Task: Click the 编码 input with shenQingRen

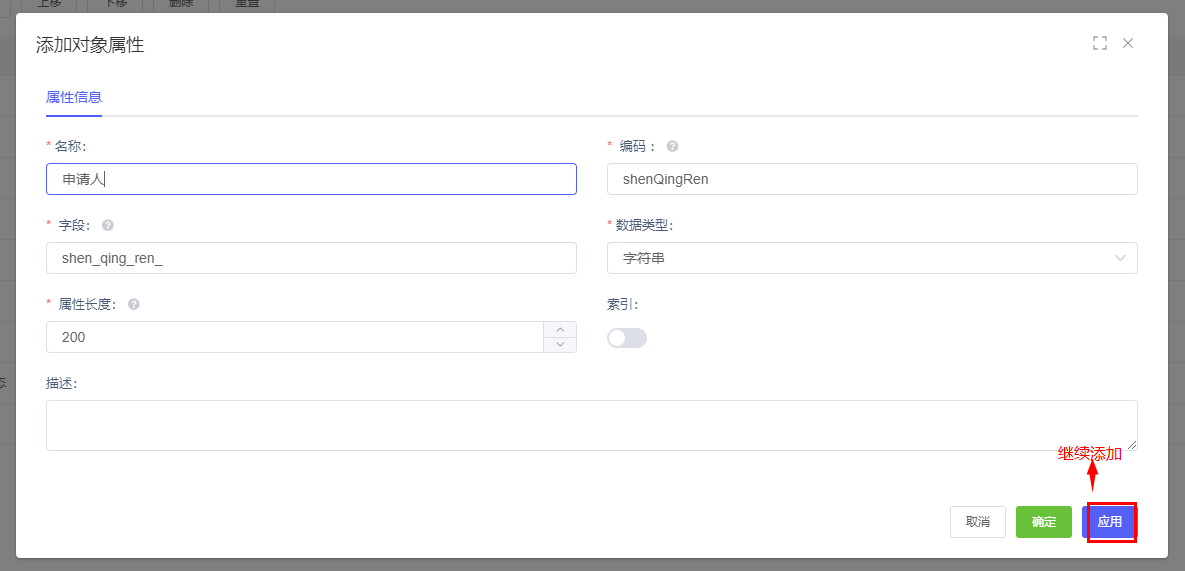Action: point(871,179)
